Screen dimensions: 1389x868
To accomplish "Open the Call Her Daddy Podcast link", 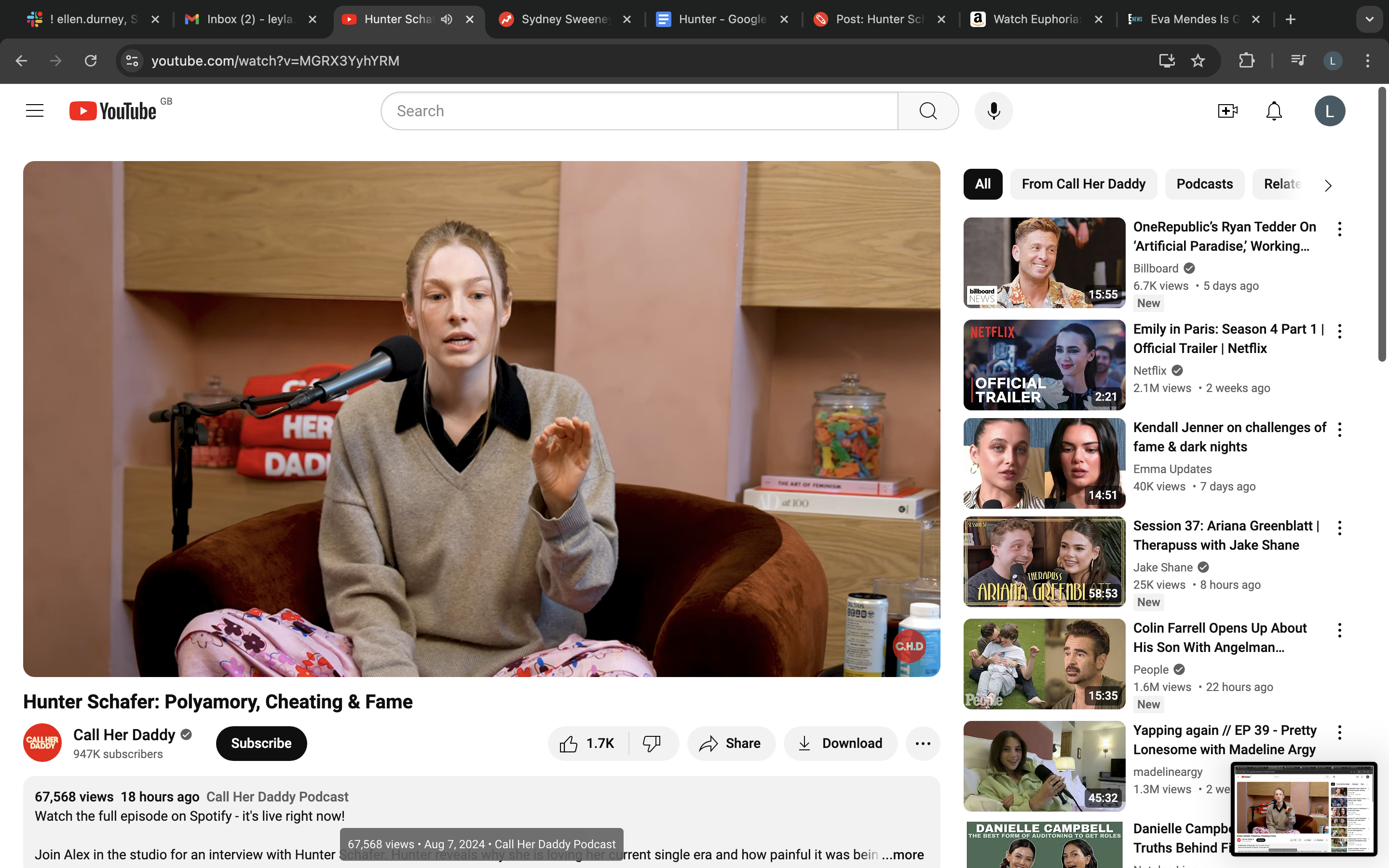I will [x=277, y=797].
